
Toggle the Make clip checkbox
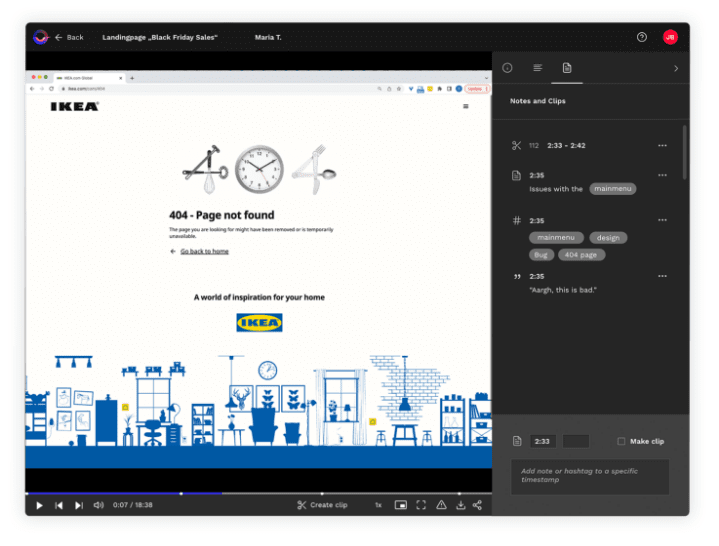point(621,441)
